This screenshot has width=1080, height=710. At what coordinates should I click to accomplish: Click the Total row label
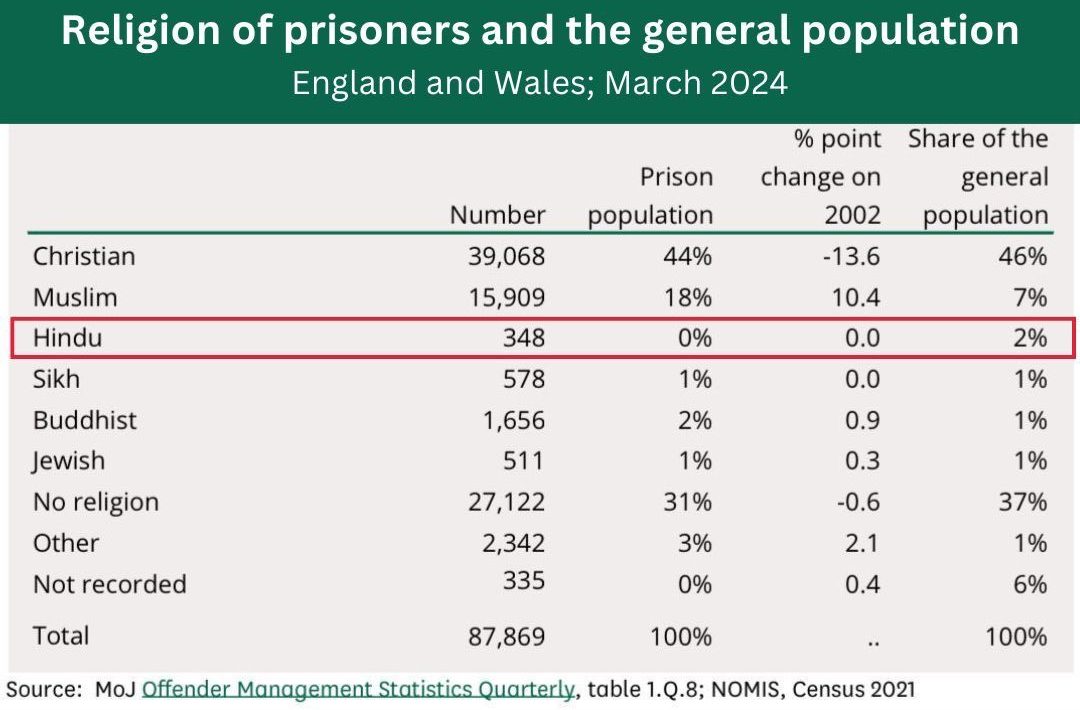[61, 635]
